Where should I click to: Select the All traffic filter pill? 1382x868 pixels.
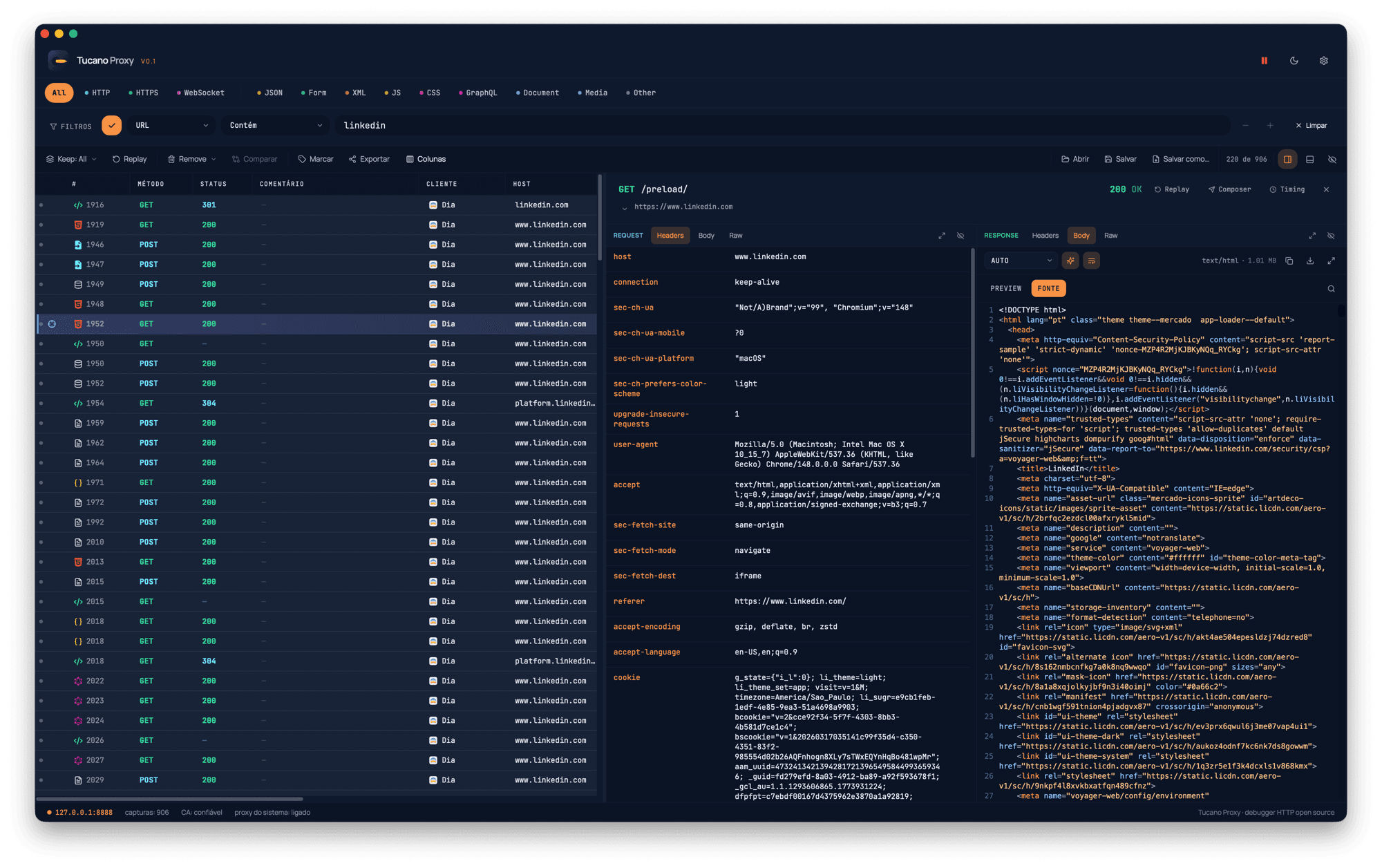pyautogui.click(x=59, y=93)
